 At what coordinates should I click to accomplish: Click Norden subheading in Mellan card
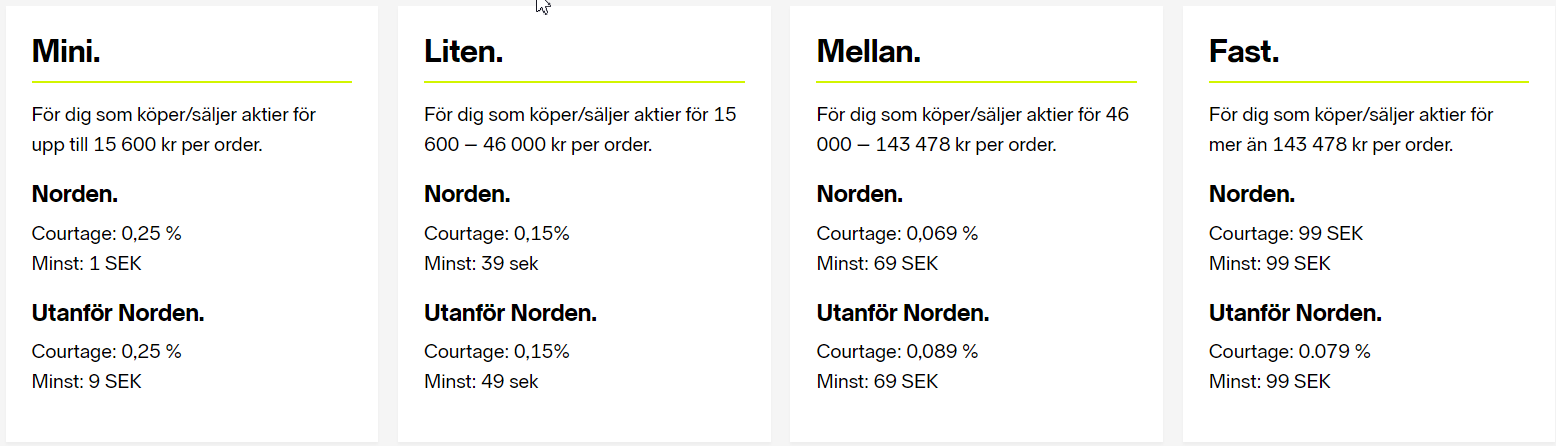tap(860, 194)
